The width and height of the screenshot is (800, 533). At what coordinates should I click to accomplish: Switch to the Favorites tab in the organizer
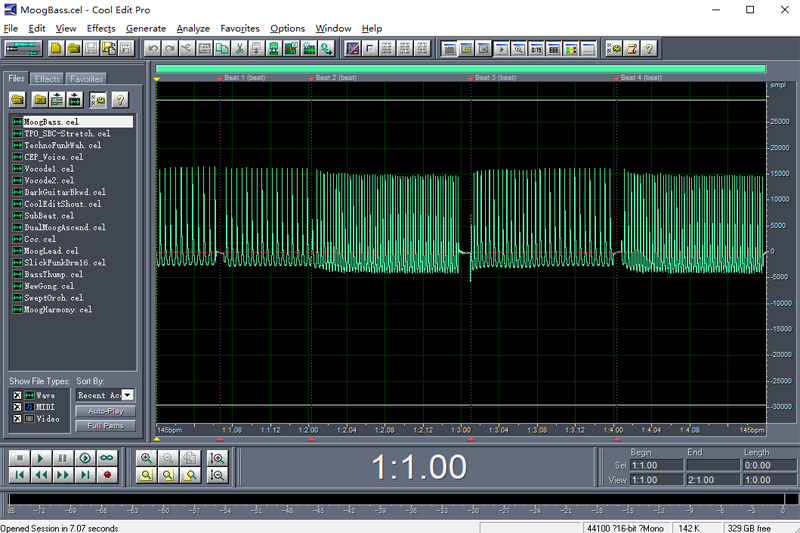point(86,79)
